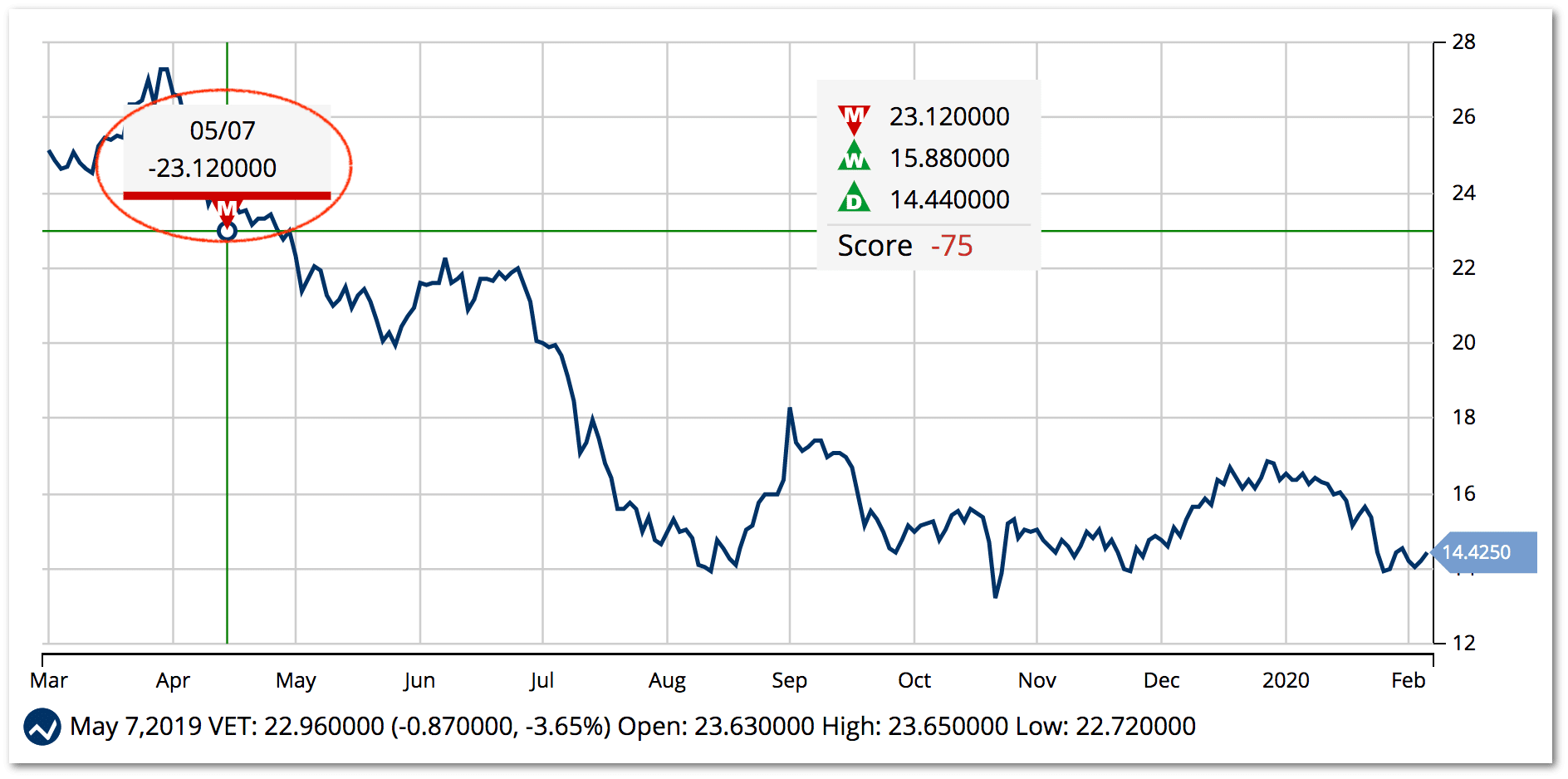
Task: Click the blue chart logo icon beside May 7,2019
Action: (42, 727)
